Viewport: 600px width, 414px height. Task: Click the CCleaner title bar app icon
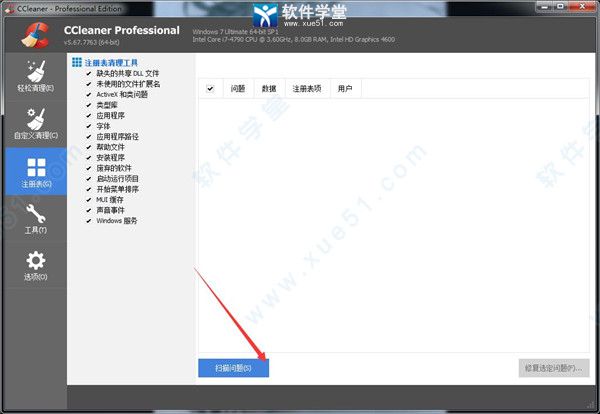[x=9, y=8]
